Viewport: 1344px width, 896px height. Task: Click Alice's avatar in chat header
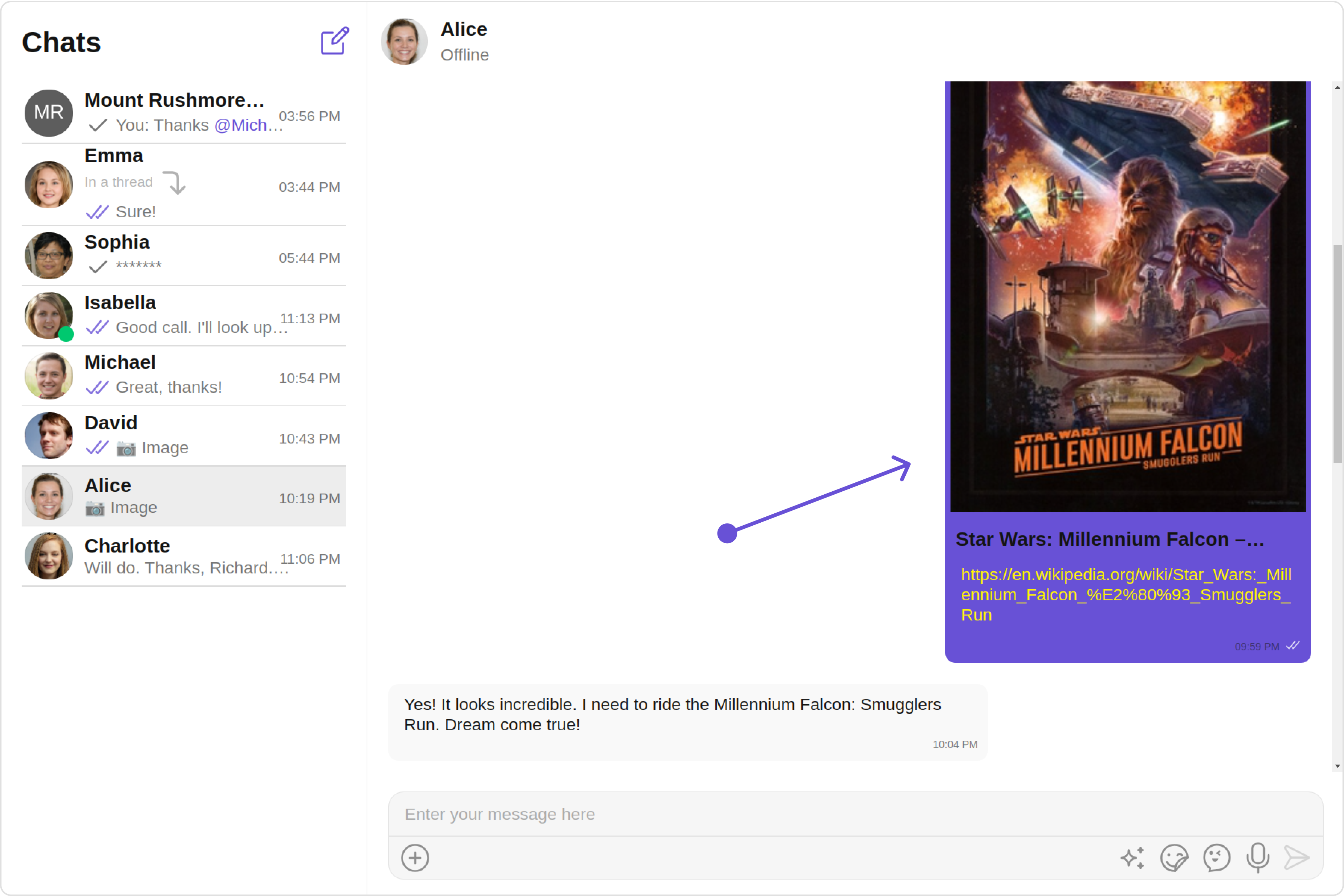404,42
